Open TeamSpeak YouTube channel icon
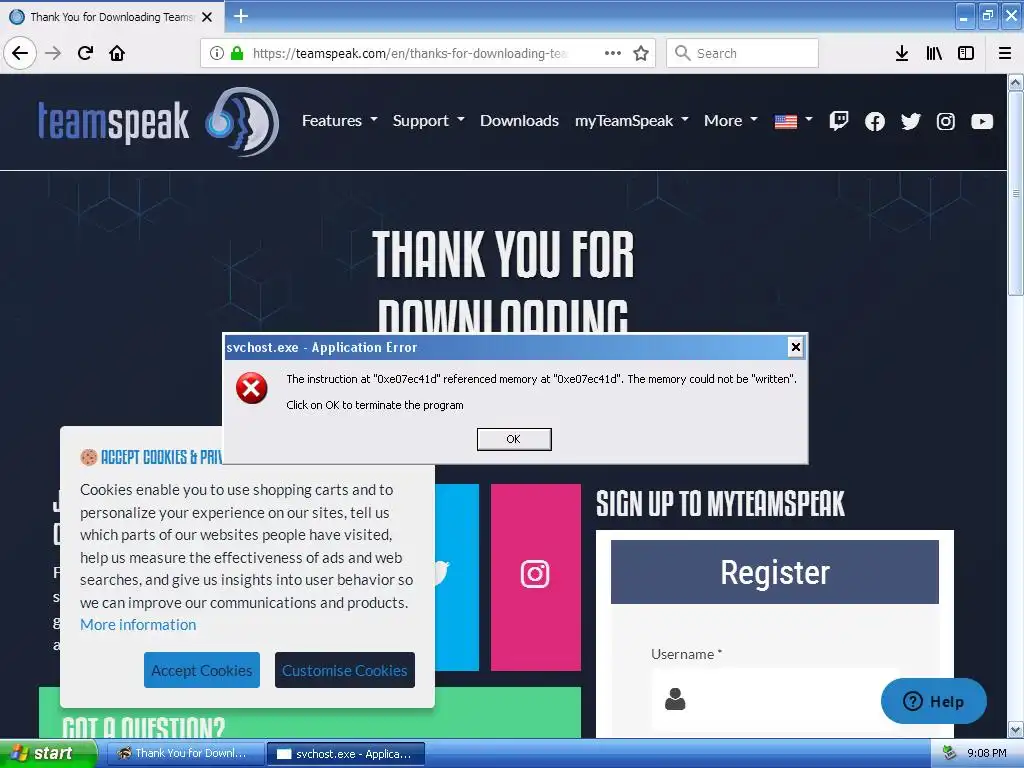This screenshot has height=768, width=1024. coord(982,121)
